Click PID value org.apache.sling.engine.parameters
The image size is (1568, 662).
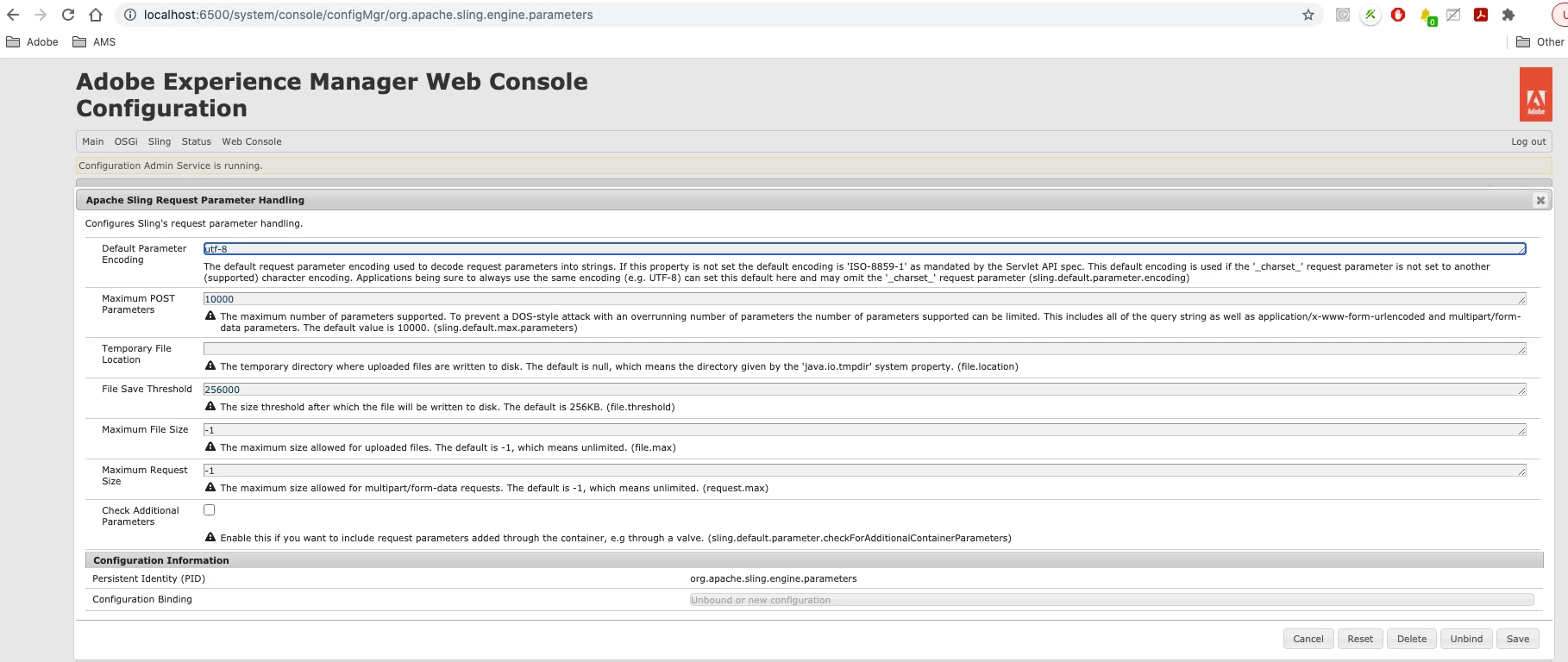click(x=774, y=578)
